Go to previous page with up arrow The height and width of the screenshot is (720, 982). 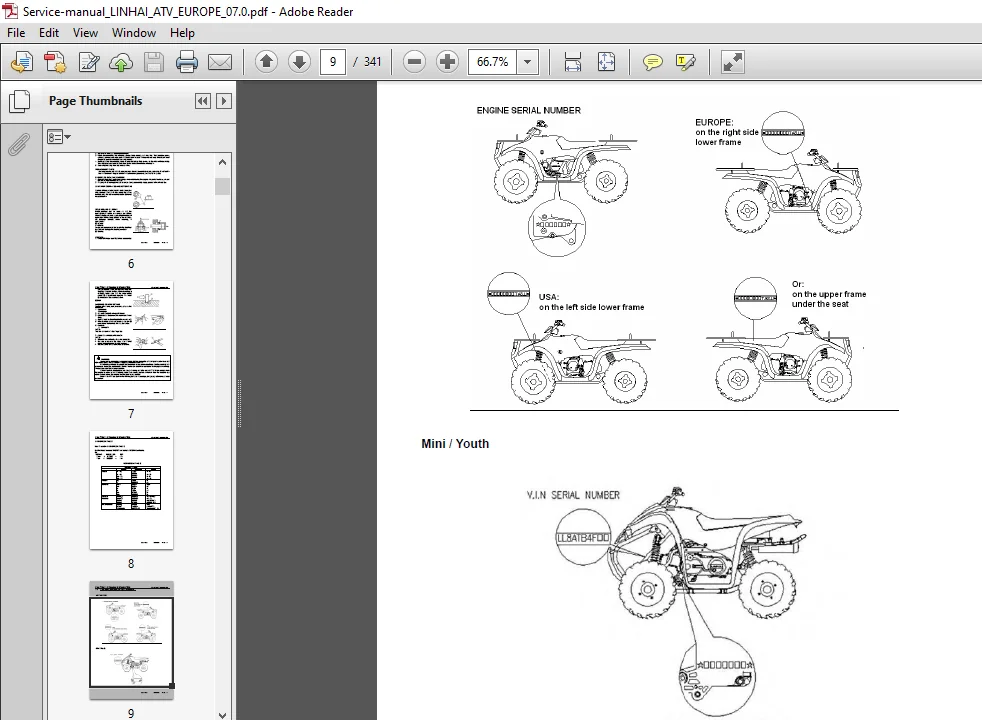[266, 61]
